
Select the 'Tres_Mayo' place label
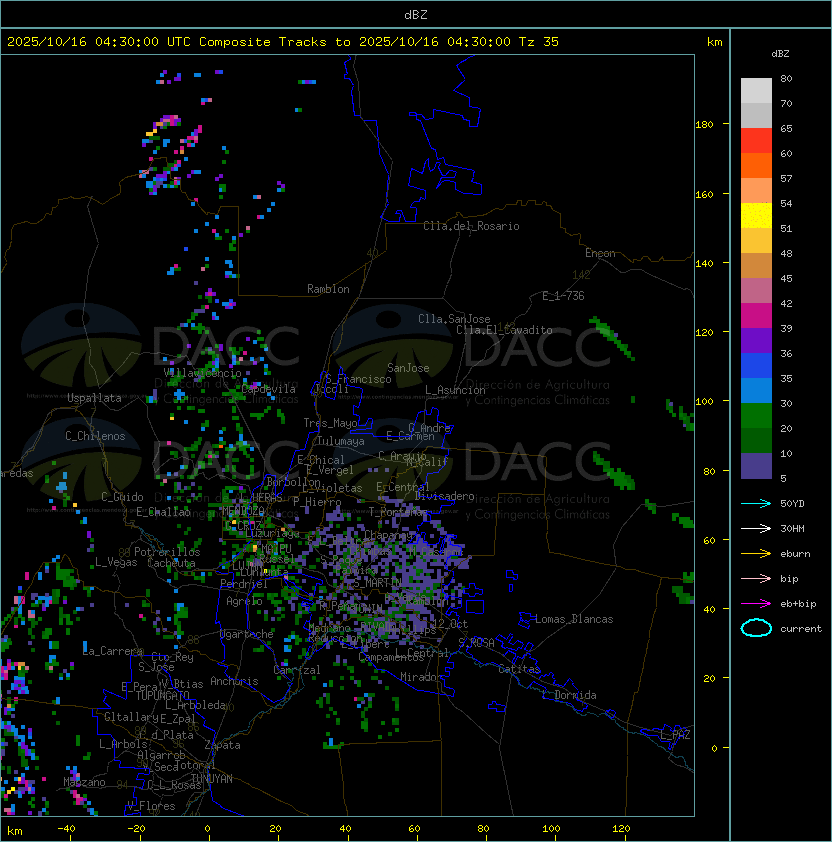[330, 423]
